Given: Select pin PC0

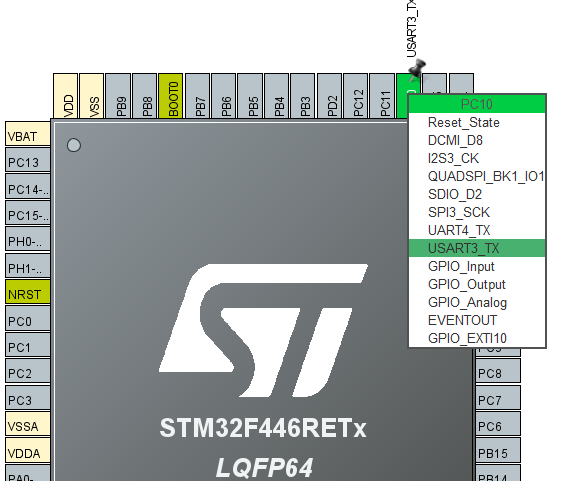Looking at the screenshot, I should (x=28, y=318).
